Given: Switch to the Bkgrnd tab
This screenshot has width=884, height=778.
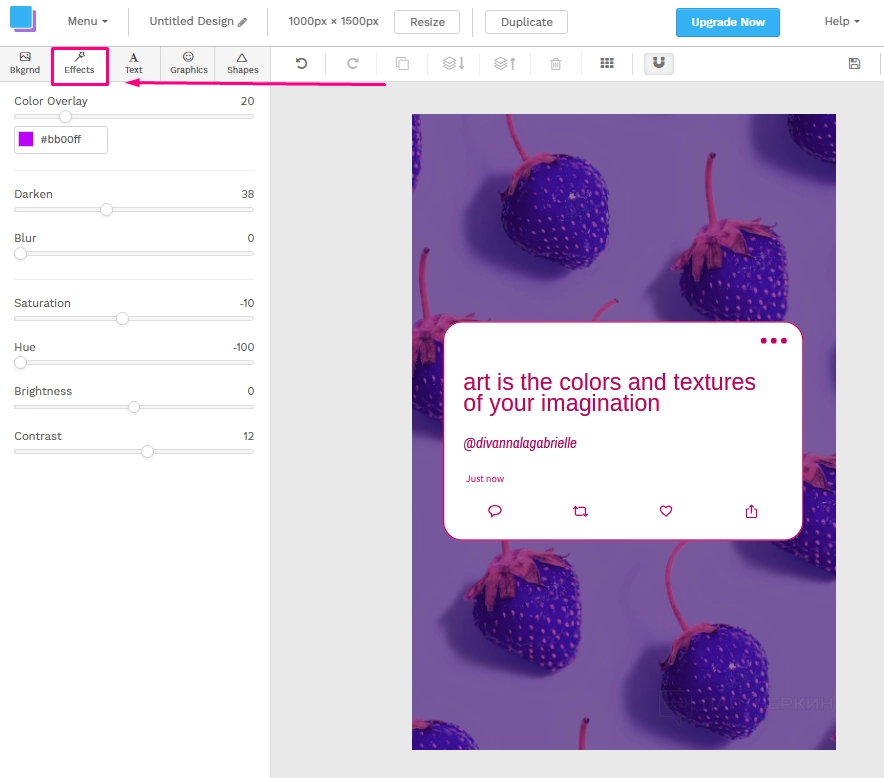Looking at the screenshot, I should [25, 64].
